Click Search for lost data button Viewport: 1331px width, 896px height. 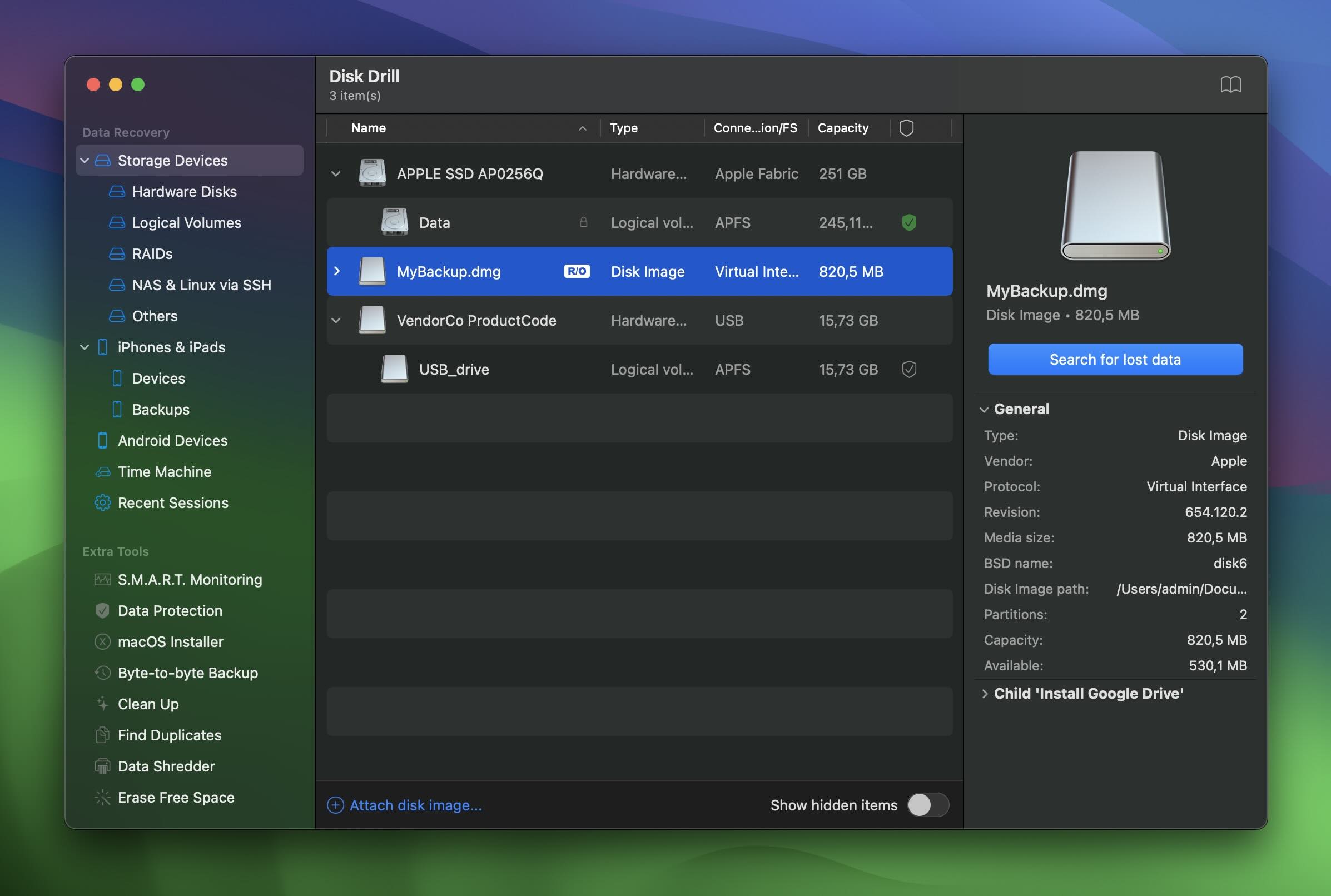coord(1115,359)
